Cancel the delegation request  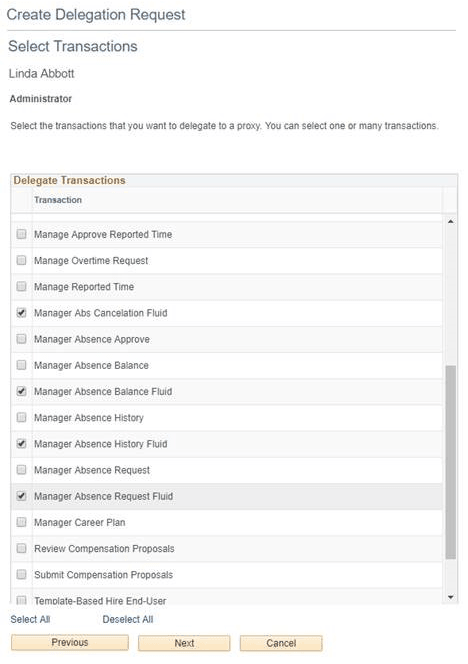coord(281,643)
